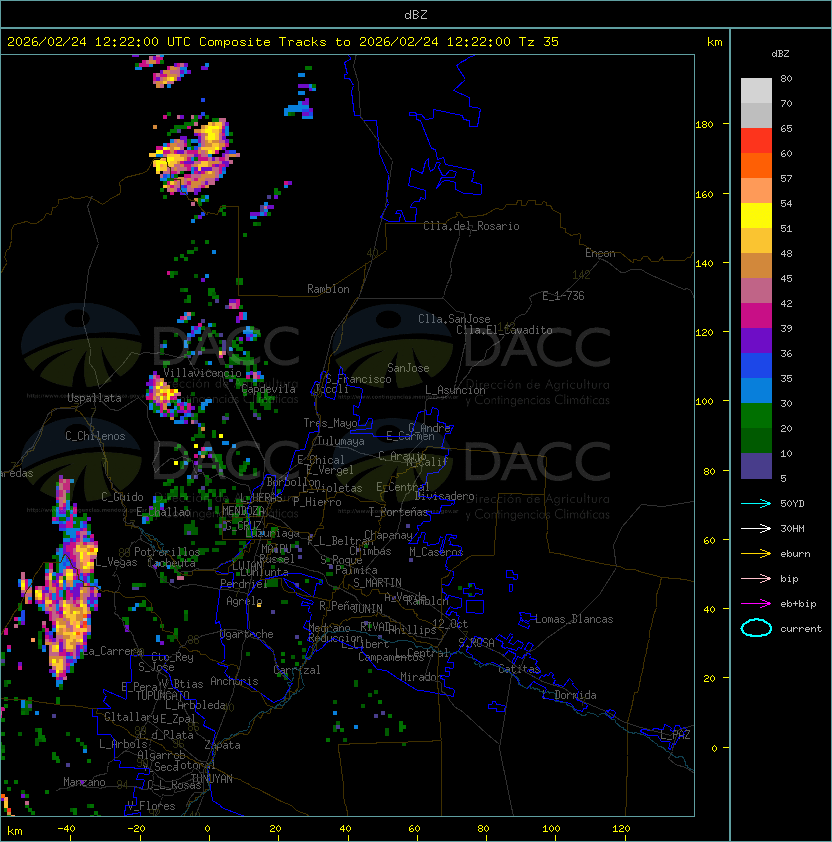This screenshot has height=842, width=832.
Task: Click the 'Carrizal' map label
Action: click(297, 670)
